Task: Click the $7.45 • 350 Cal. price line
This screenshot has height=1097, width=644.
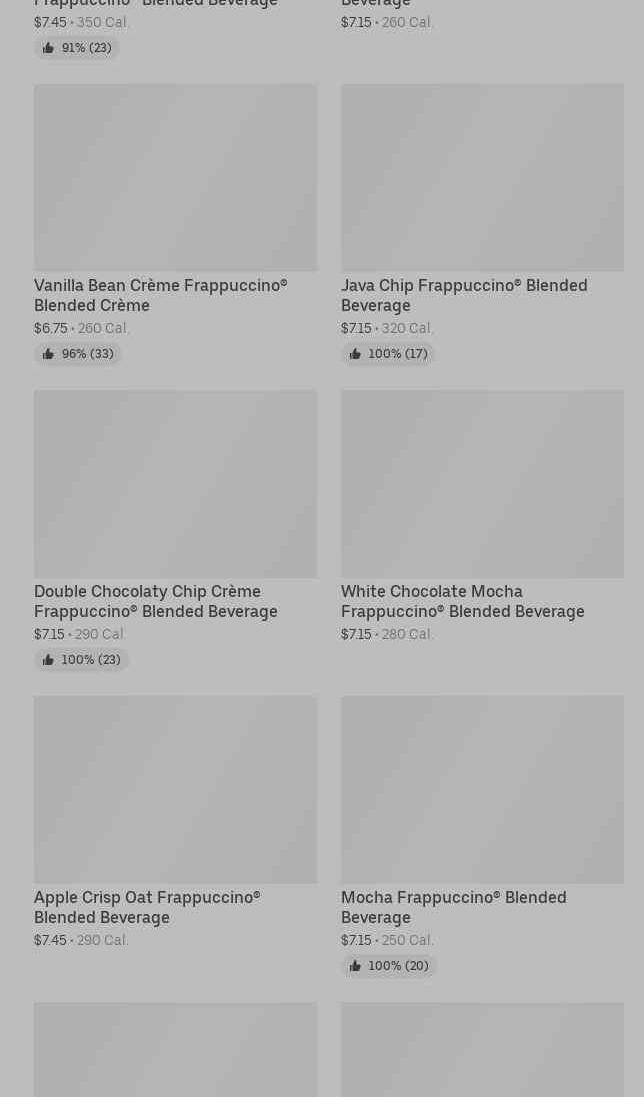Action: 81,22
